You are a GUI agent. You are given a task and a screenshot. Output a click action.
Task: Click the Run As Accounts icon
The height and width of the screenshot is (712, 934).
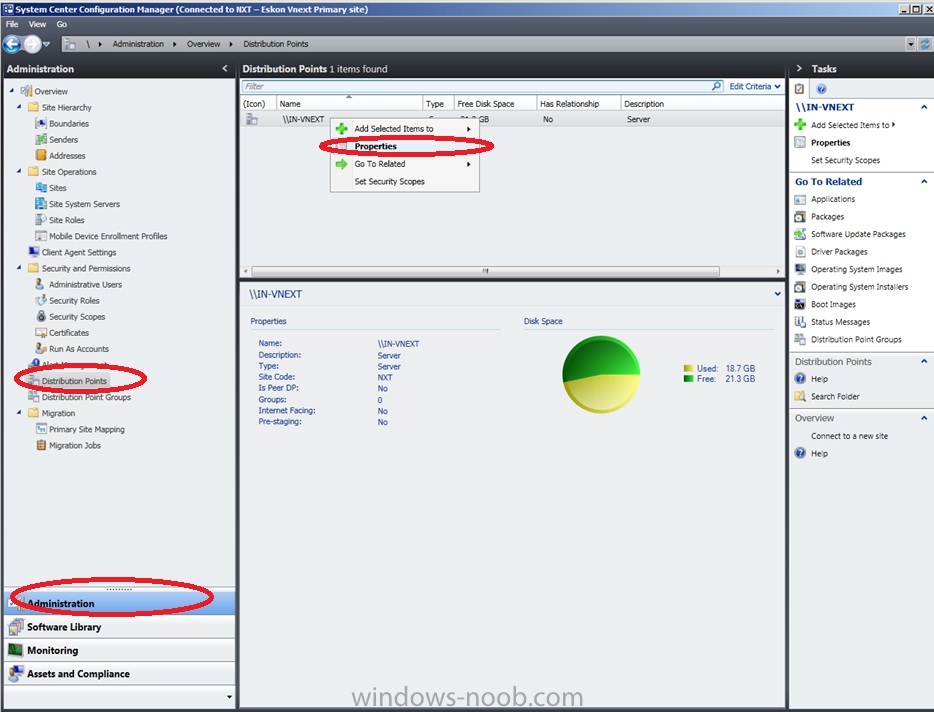tap(41, 349)
